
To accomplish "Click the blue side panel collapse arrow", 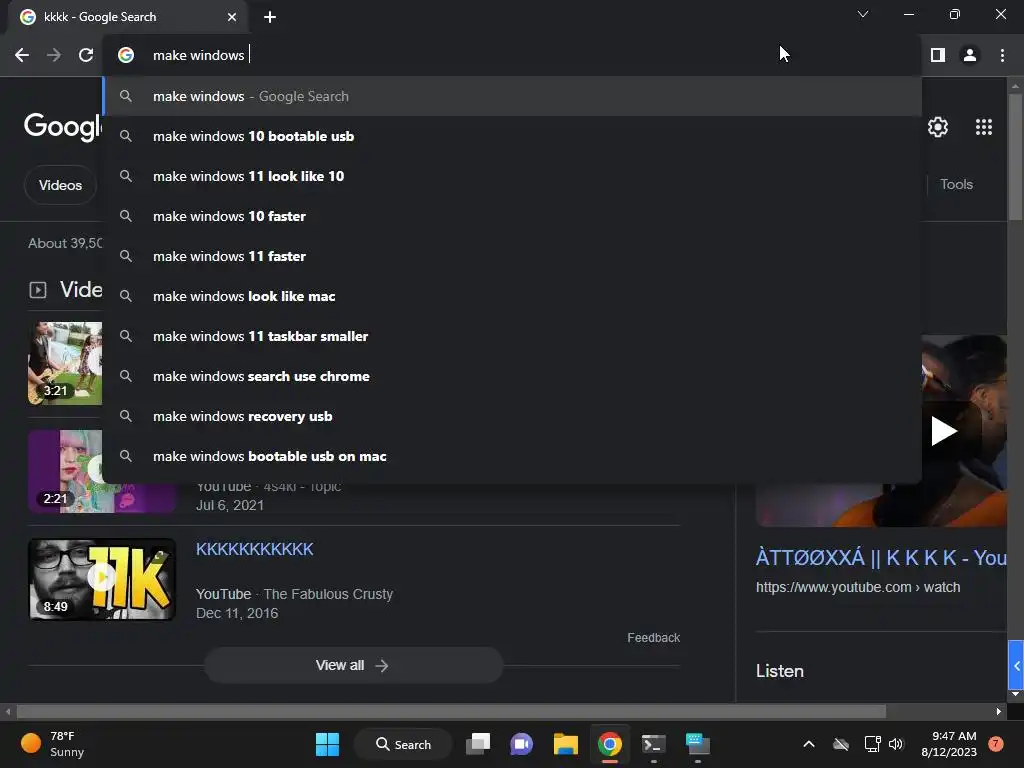I will 1016,665.
